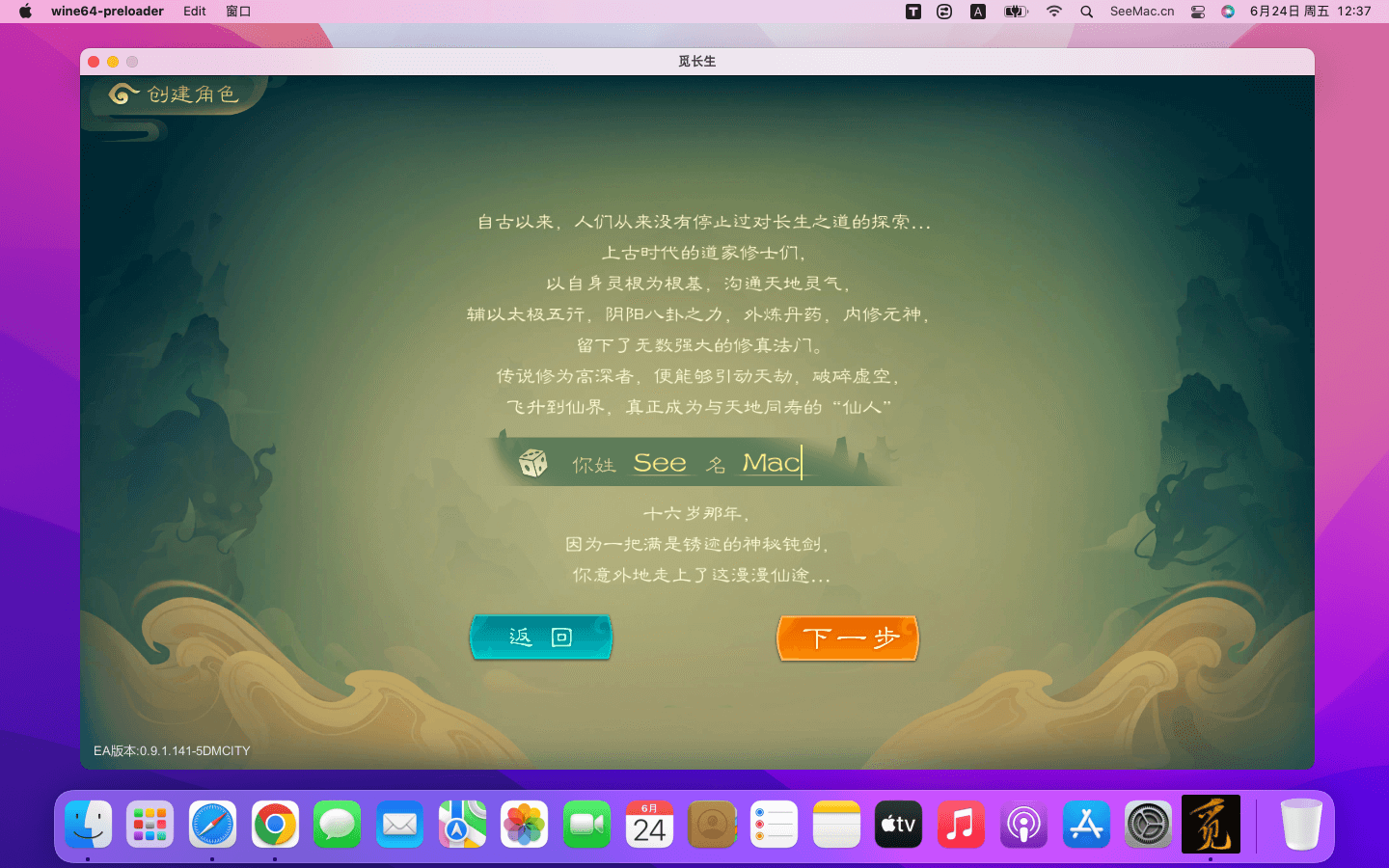Open Wi-Fi status menu
1389x868 pixels.
(1054, 12)
